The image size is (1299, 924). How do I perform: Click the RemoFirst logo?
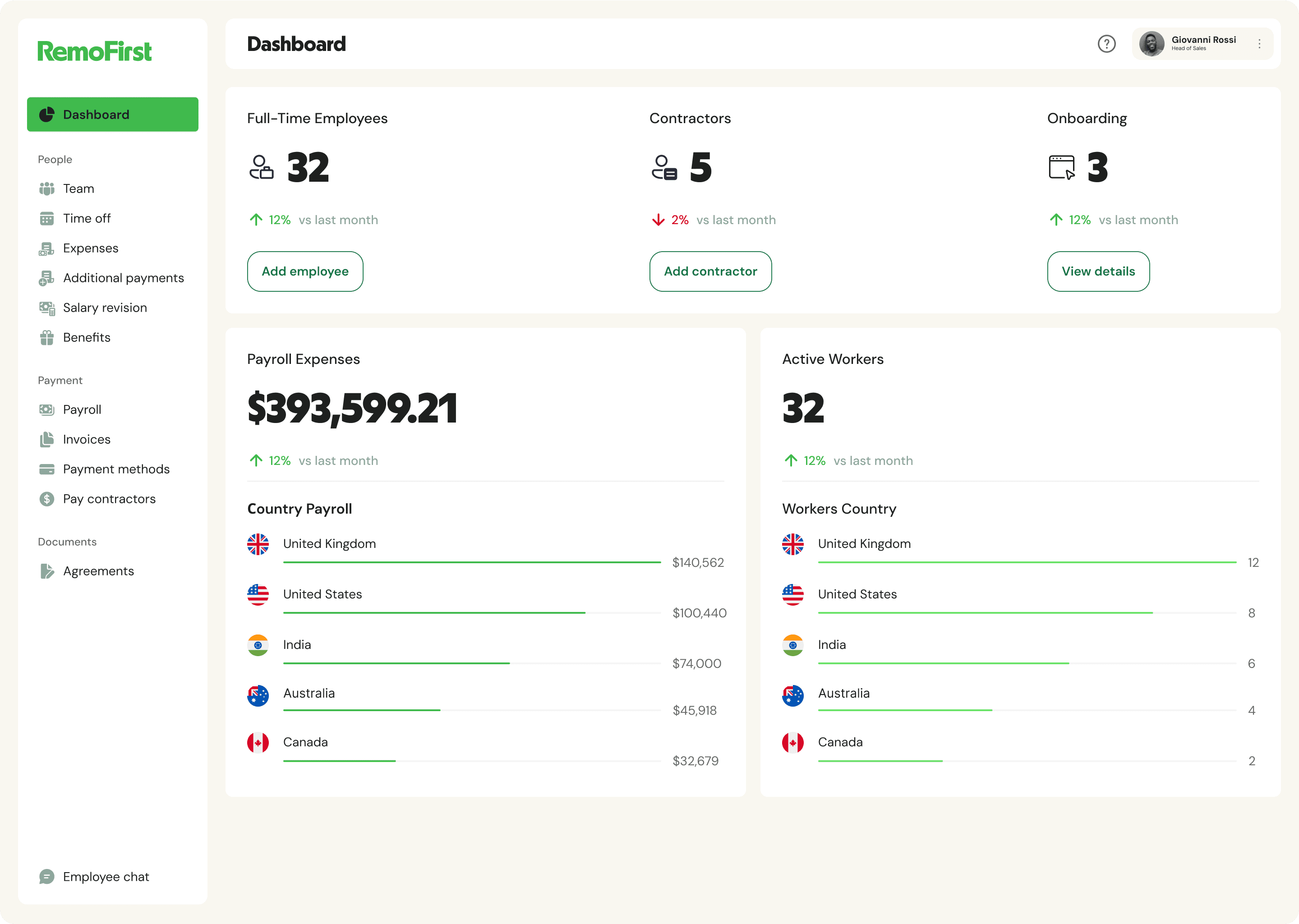(x=94, y=51)
